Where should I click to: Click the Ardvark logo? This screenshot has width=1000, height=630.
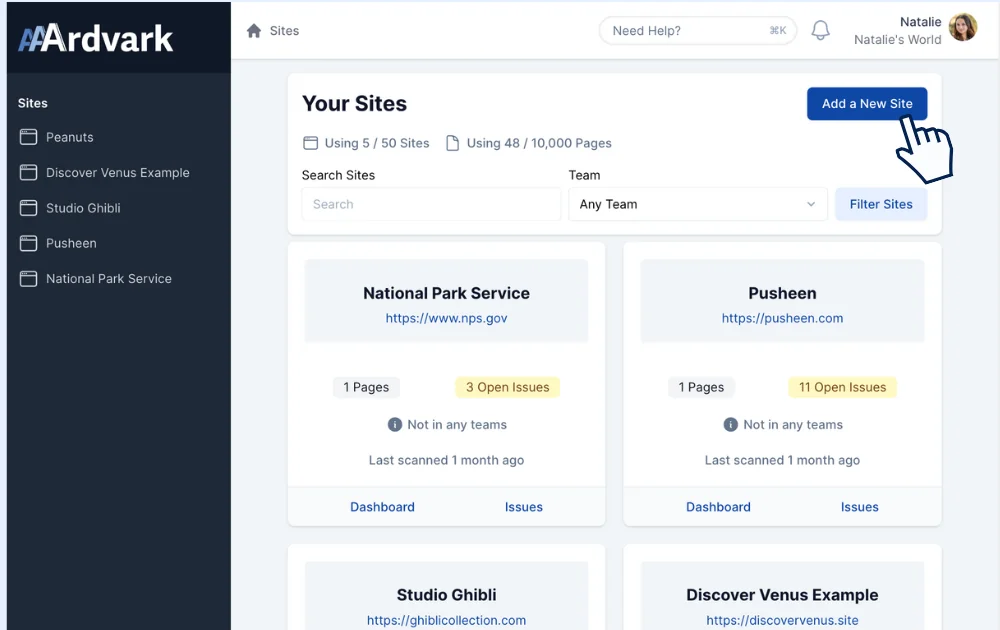tap(96, 38)
